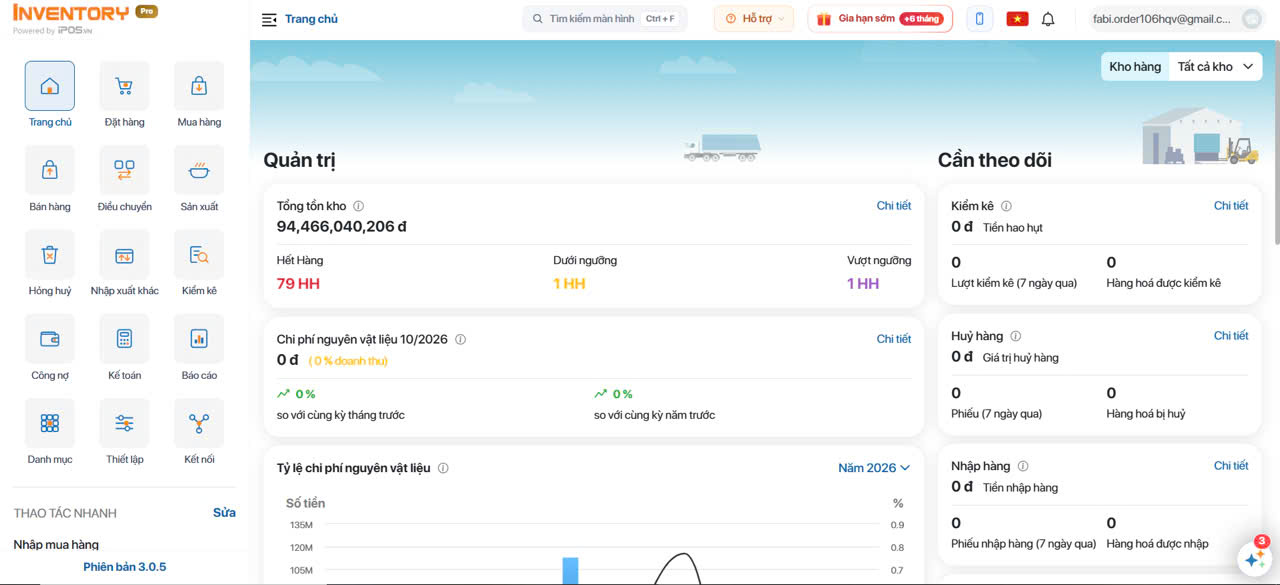Click the Phiên bản 3.0.5 version text
The width and height of the screenshot is (1280, 585).
tap(125, 567)
